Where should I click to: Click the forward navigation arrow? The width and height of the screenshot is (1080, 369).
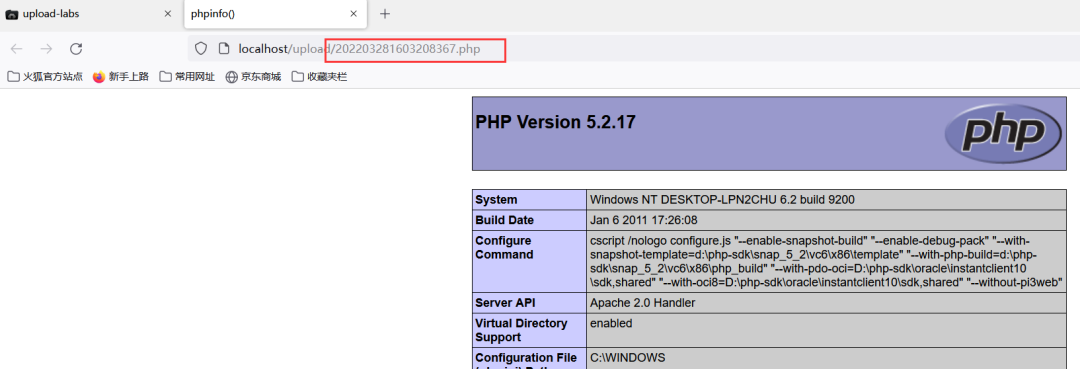[46, 49]
